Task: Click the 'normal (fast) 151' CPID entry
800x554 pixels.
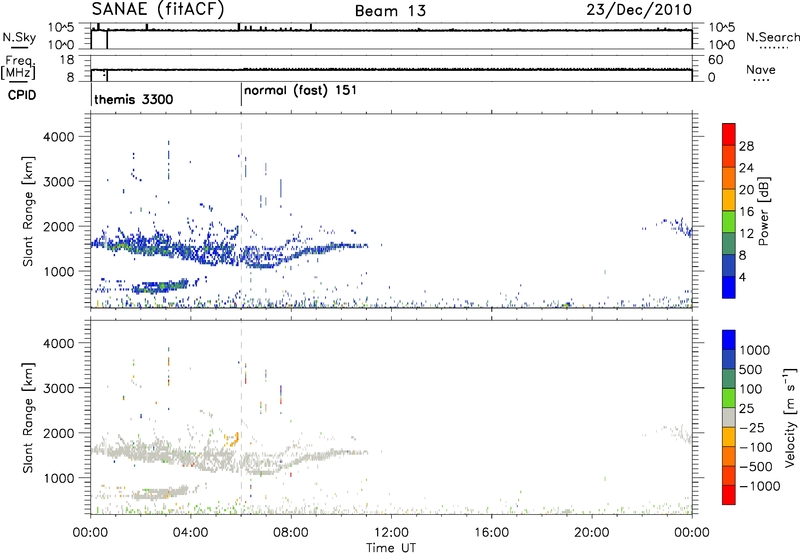Action: click(x=300, y=91)
